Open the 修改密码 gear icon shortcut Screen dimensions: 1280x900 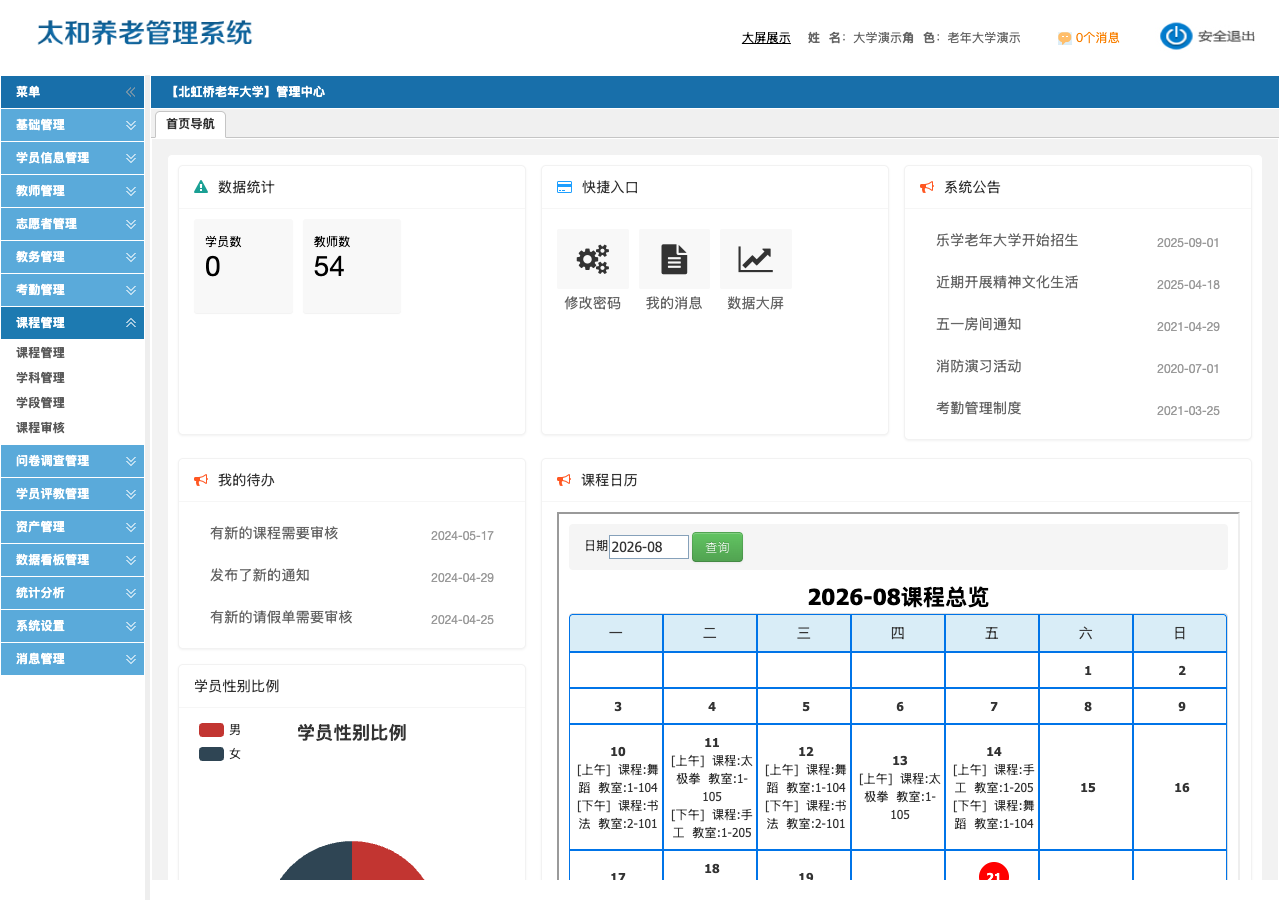click(x=593, y=259)
